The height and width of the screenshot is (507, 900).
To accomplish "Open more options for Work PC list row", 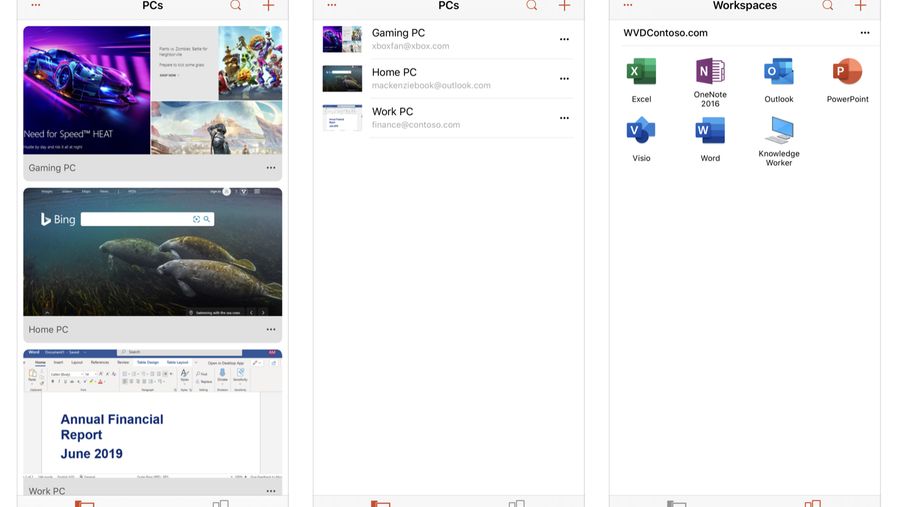I will [x=564, y=118].
